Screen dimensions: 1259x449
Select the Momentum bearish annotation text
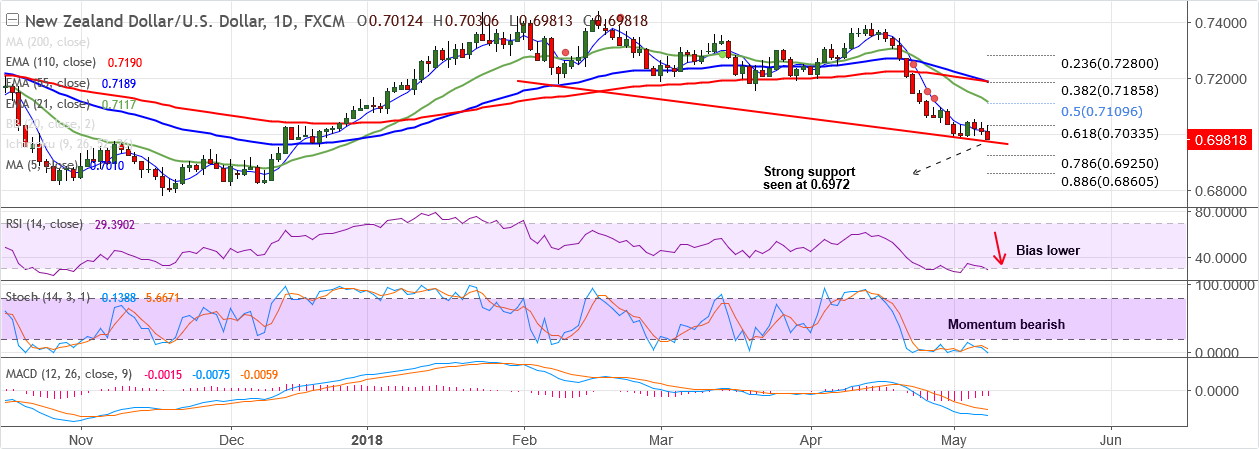[1006, 324]
